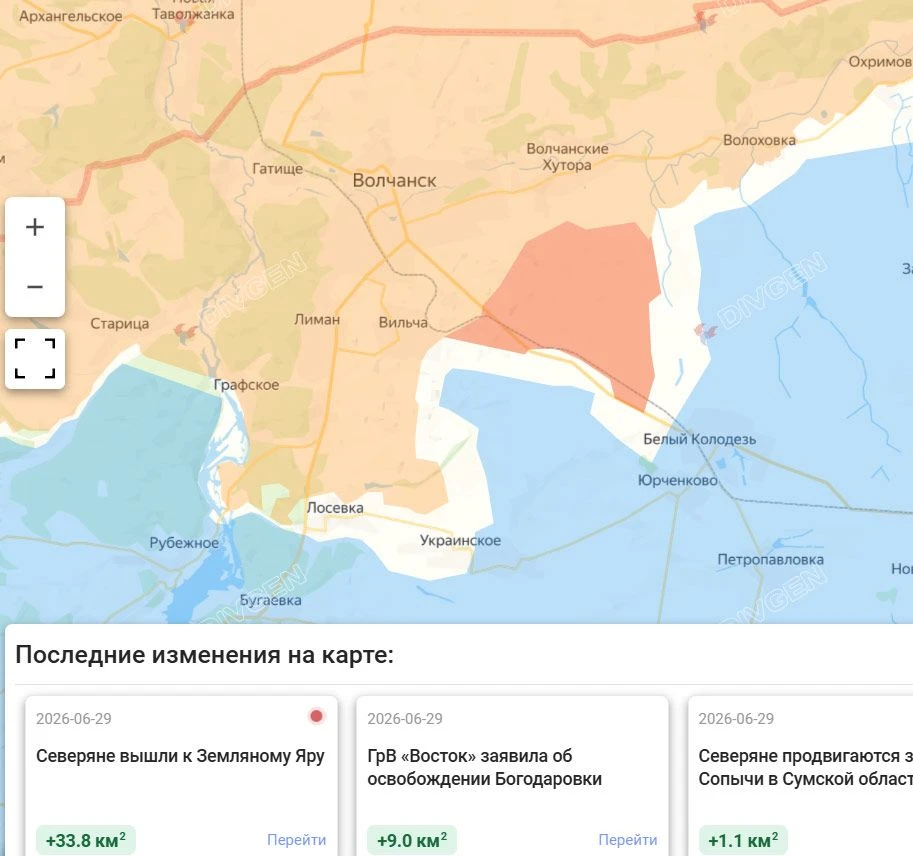Click the Графское label on map
913x856 pixels.
pos(246,385)
